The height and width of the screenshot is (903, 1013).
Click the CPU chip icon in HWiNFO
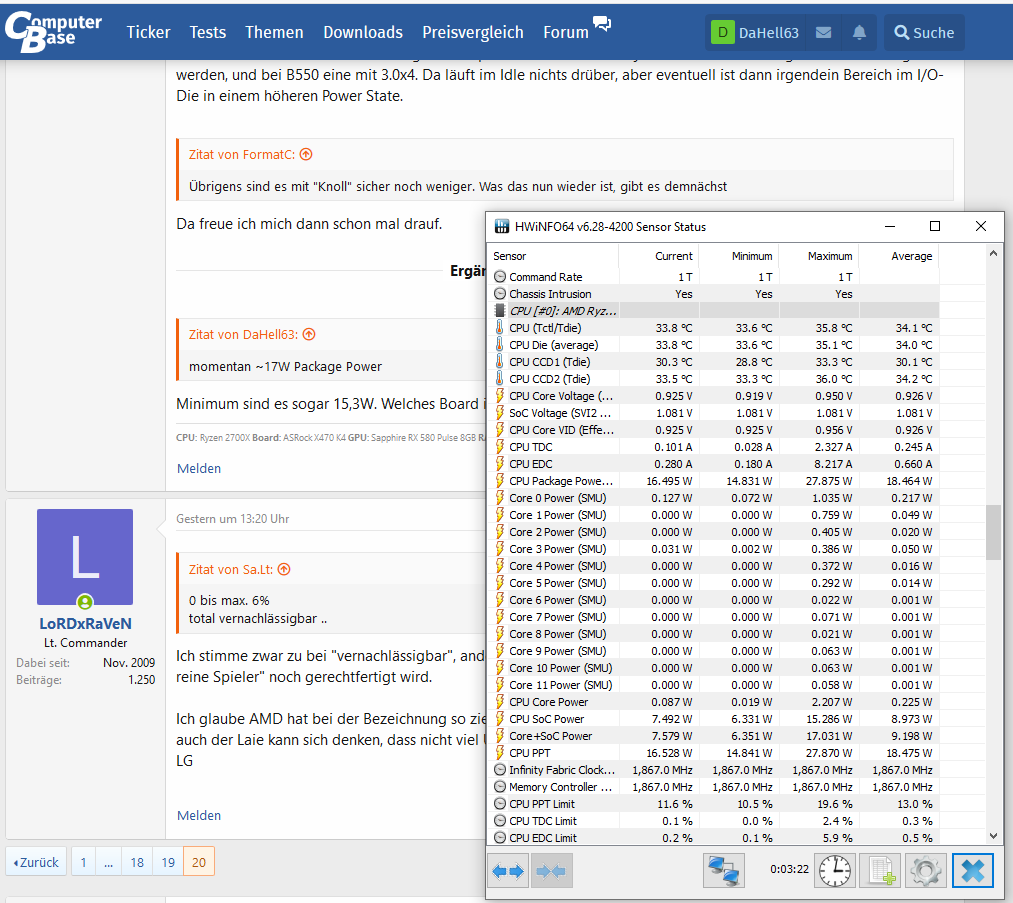tap(499, 311)
